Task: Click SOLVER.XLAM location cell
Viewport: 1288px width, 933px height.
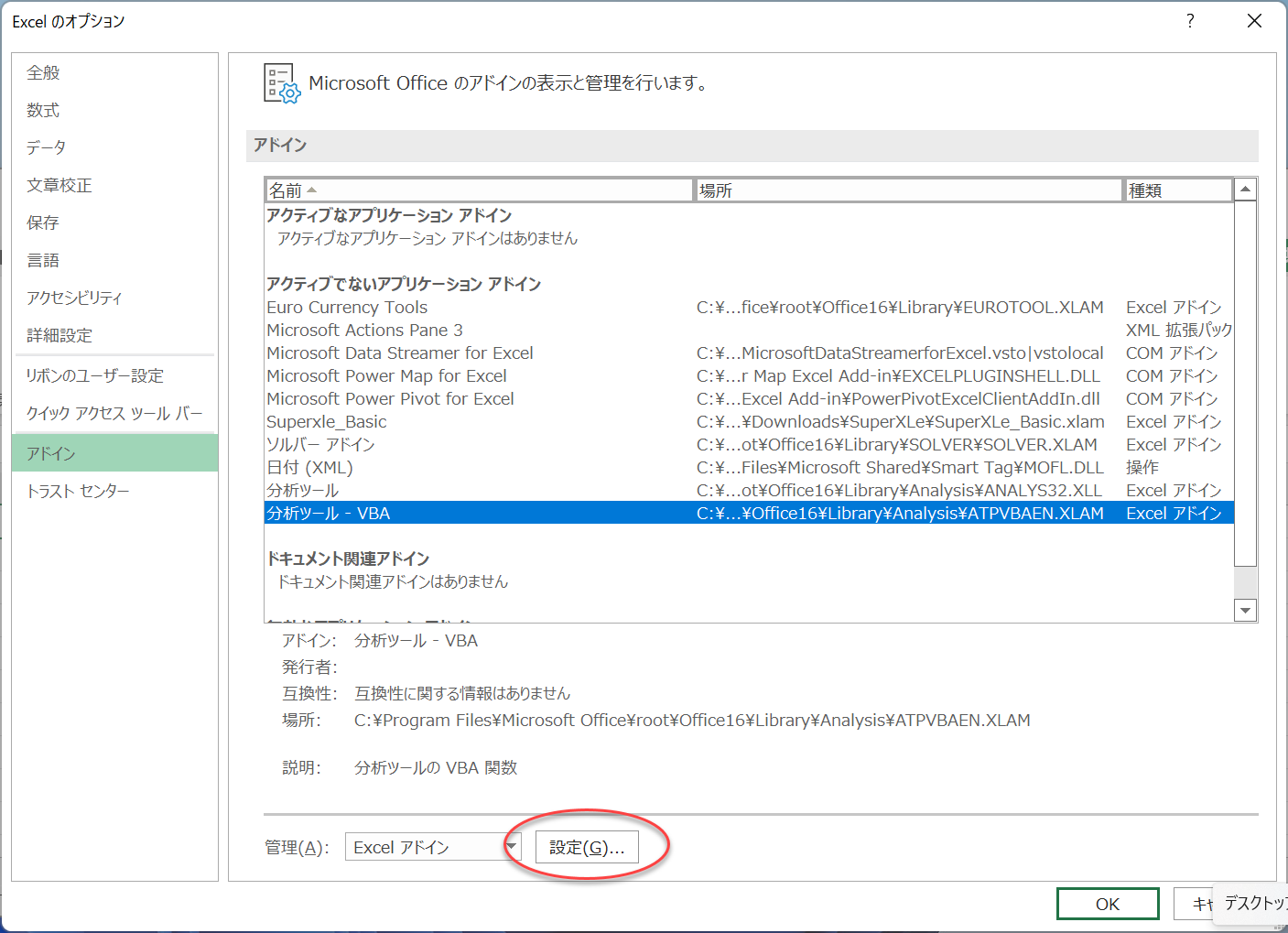Action: pyautogui.click(x=897, y=445)
